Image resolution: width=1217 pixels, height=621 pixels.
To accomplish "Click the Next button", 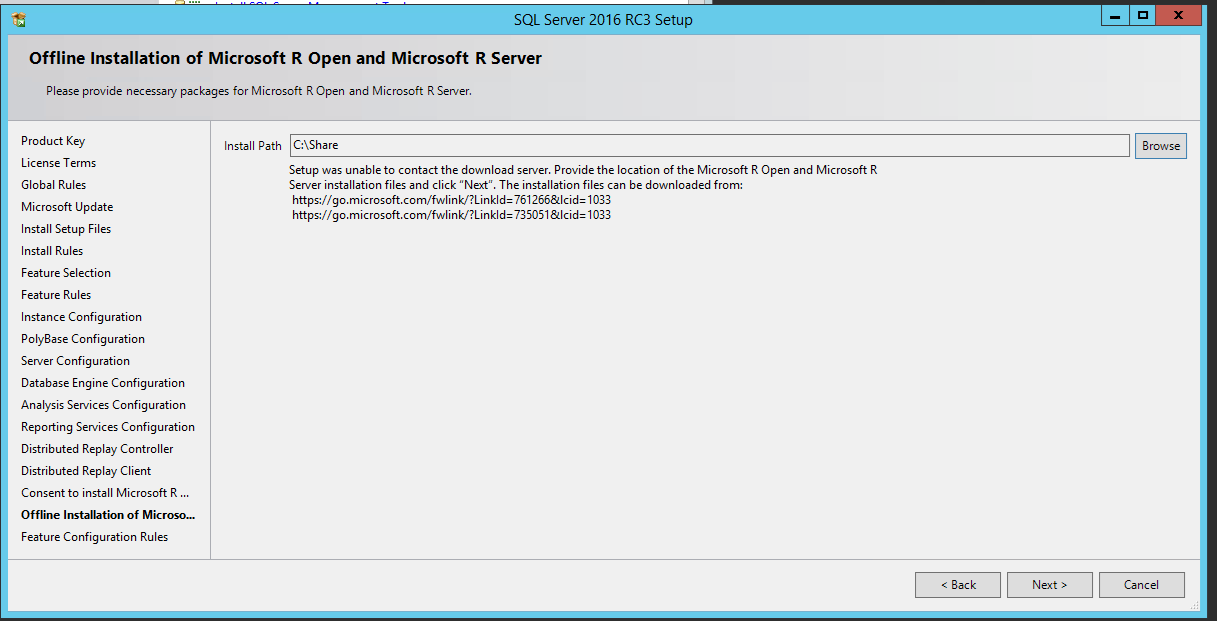I will click(x=1049, y=585).
